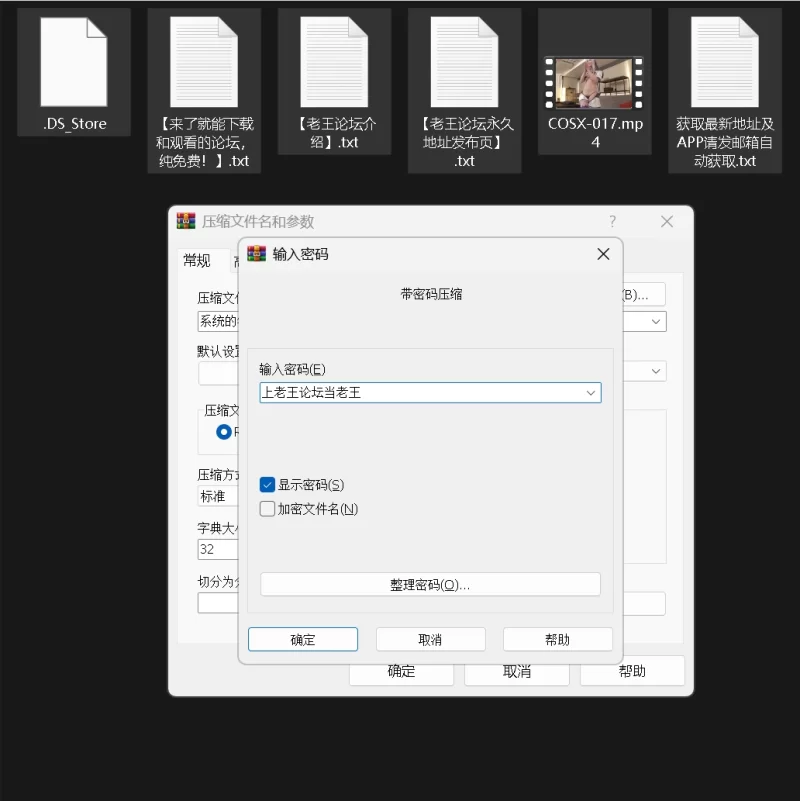
Task: Uncheck the 显示密码 checkbox
Action: [x=267, y=485]
